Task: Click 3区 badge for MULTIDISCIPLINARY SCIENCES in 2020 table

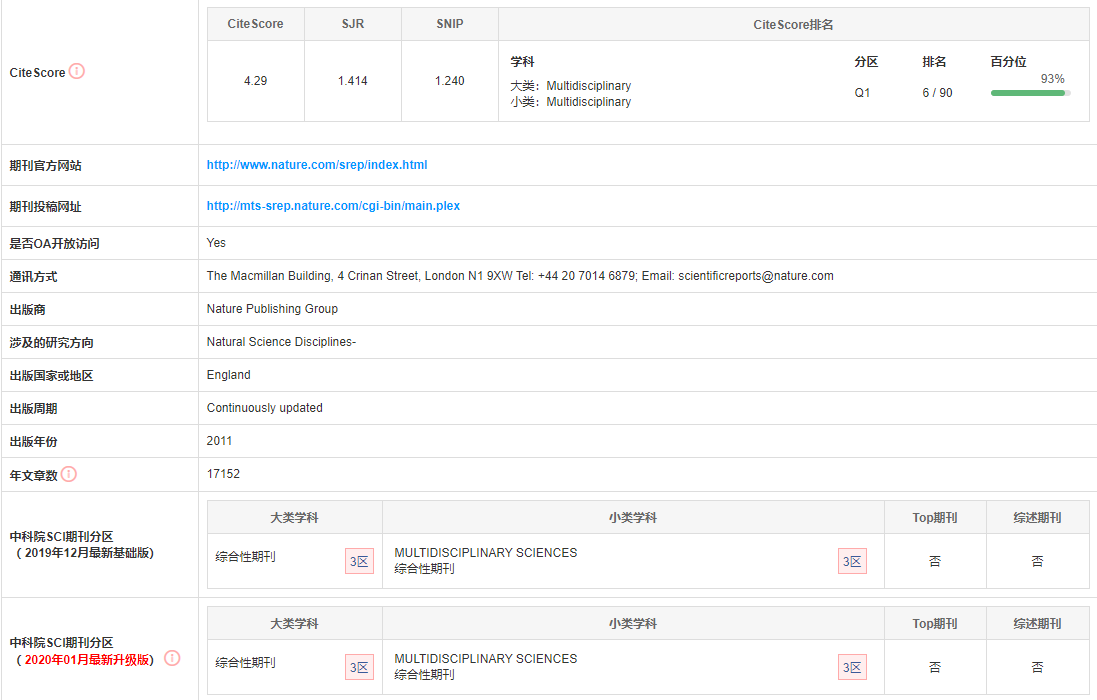Action: click(852, 667)
